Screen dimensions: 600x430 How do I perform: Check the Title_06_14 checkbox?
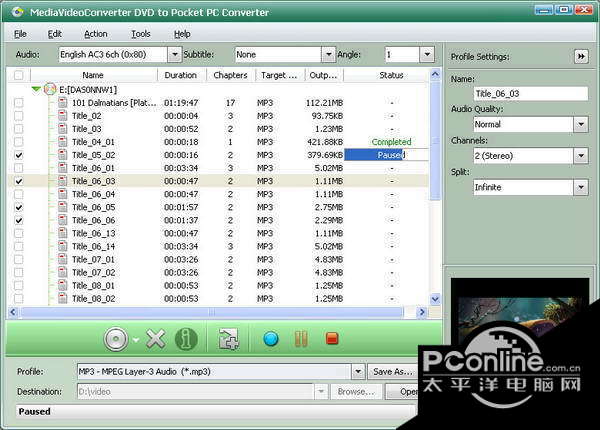coord(18,246)
